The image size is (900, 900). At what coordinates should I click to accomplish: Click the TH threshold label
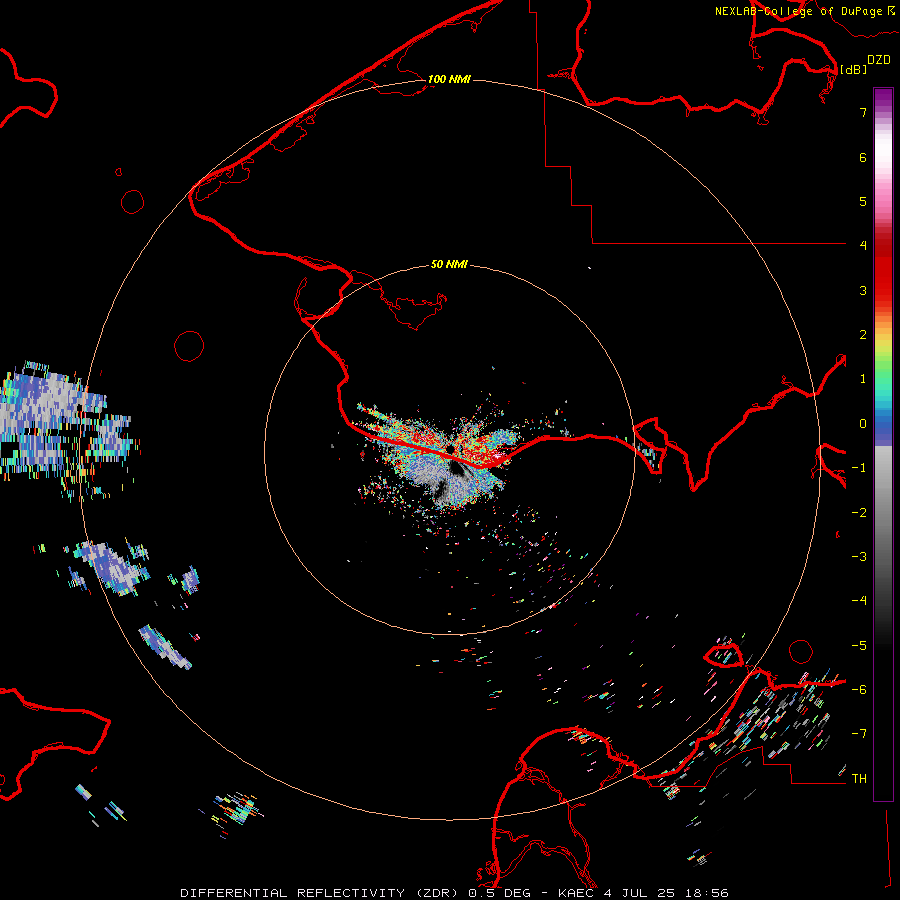click(x=859, y=779)
